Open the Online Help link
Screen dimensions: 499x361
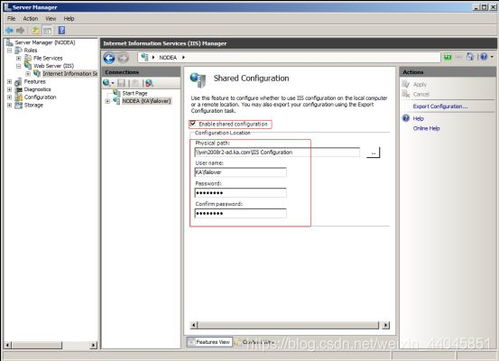(426, 128)
